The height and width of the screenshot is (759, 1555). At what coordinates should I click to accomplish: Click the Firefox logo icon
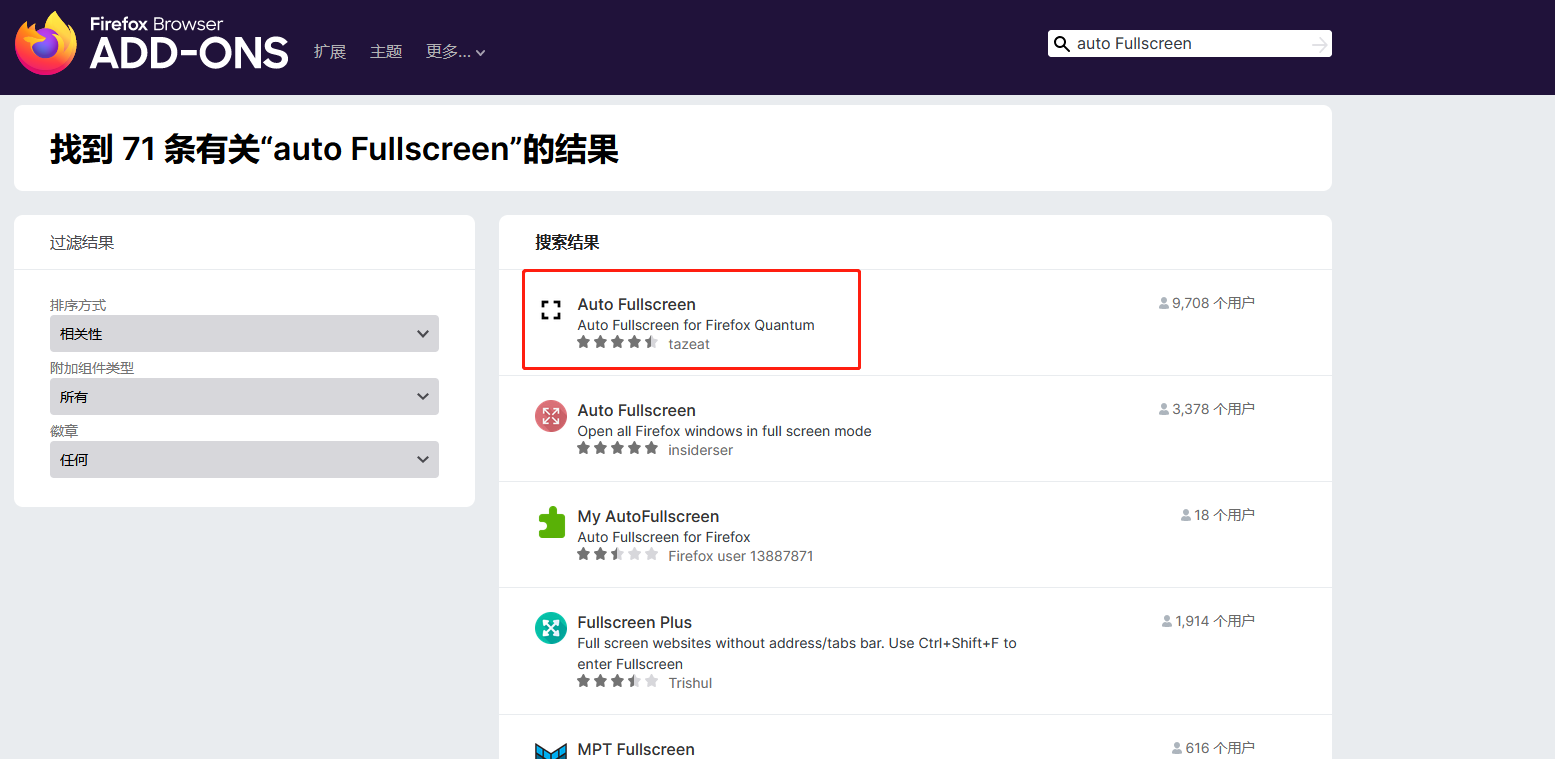(x=46, y=43)
